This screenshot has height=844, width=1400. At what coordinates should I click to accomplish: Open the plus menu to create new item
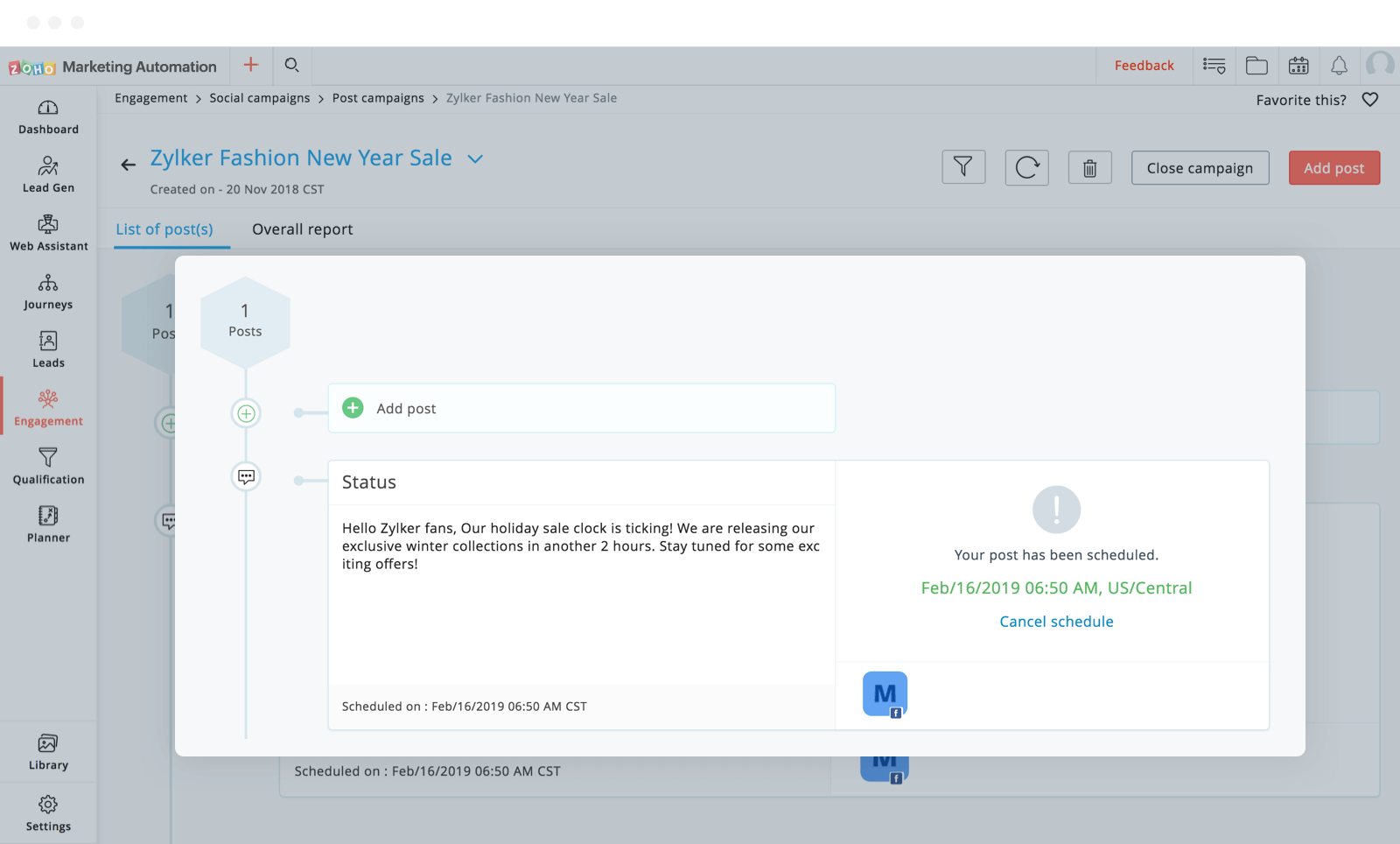tap(251, 65)
